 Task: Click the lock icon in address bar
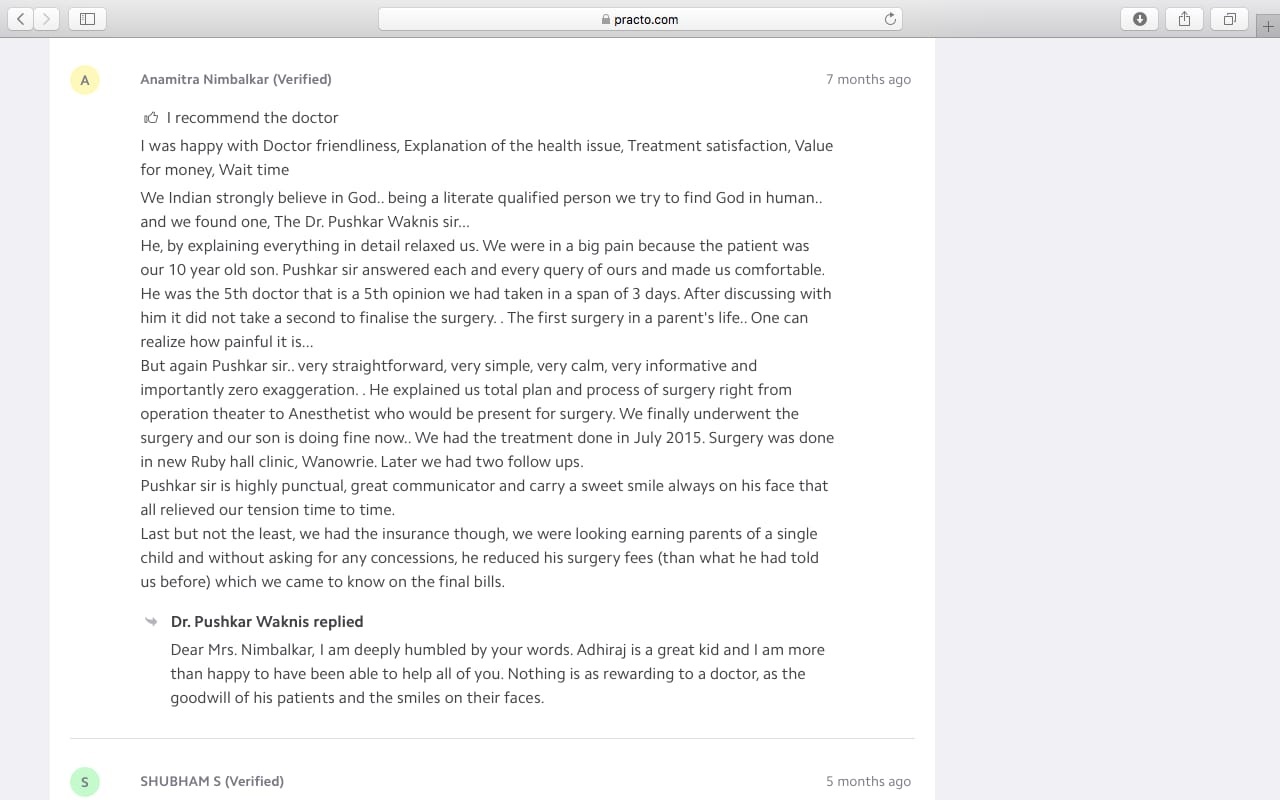(606, 19)
